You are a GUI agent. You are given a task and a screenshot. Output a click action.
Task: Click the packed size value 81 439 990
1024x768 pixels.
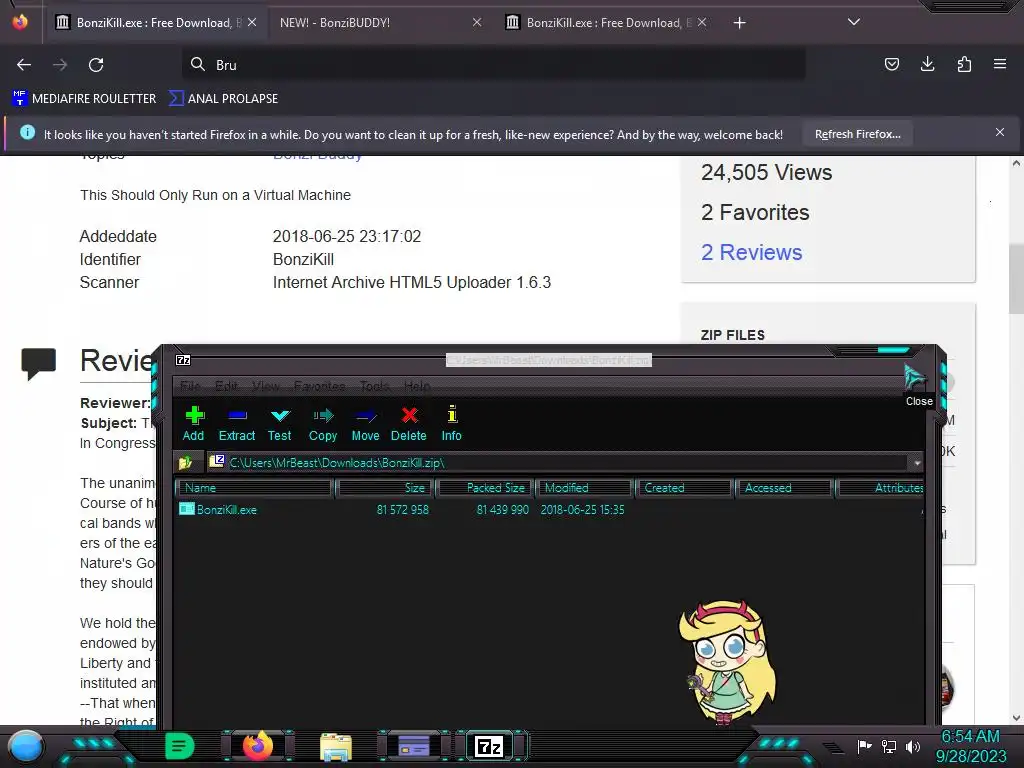click(502, 509)
